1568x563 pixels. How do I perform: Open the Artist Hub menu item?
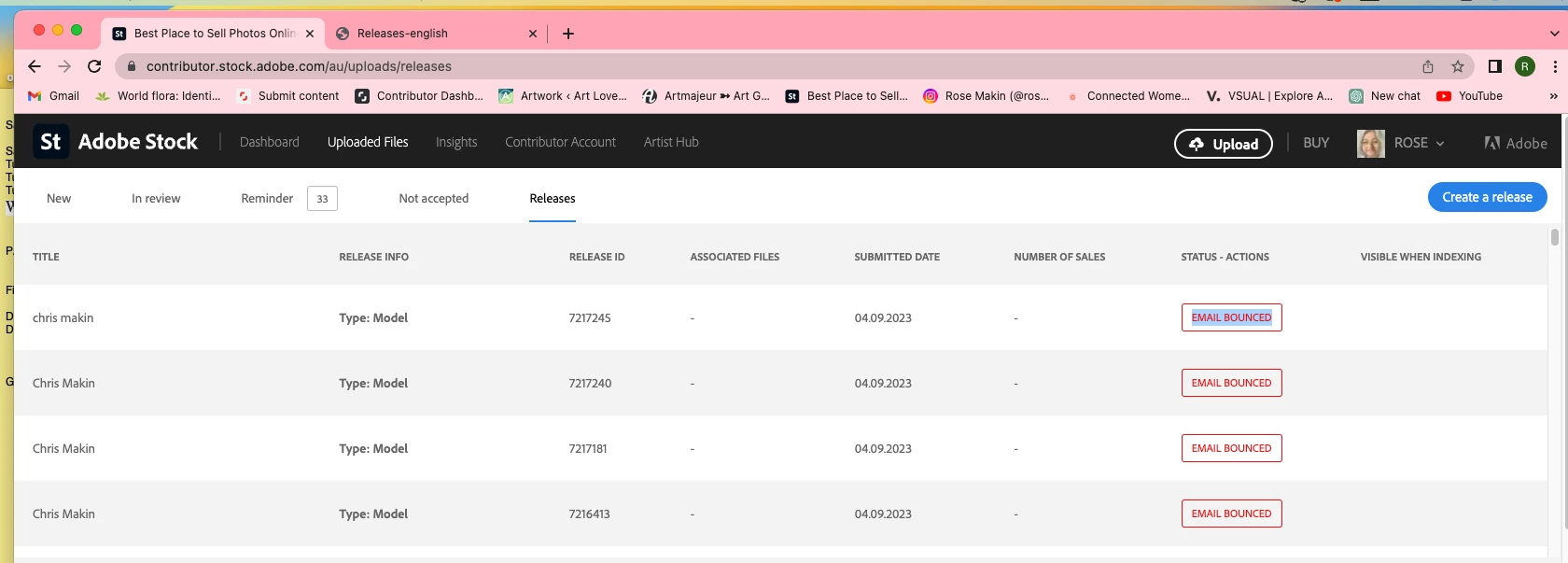671,142
